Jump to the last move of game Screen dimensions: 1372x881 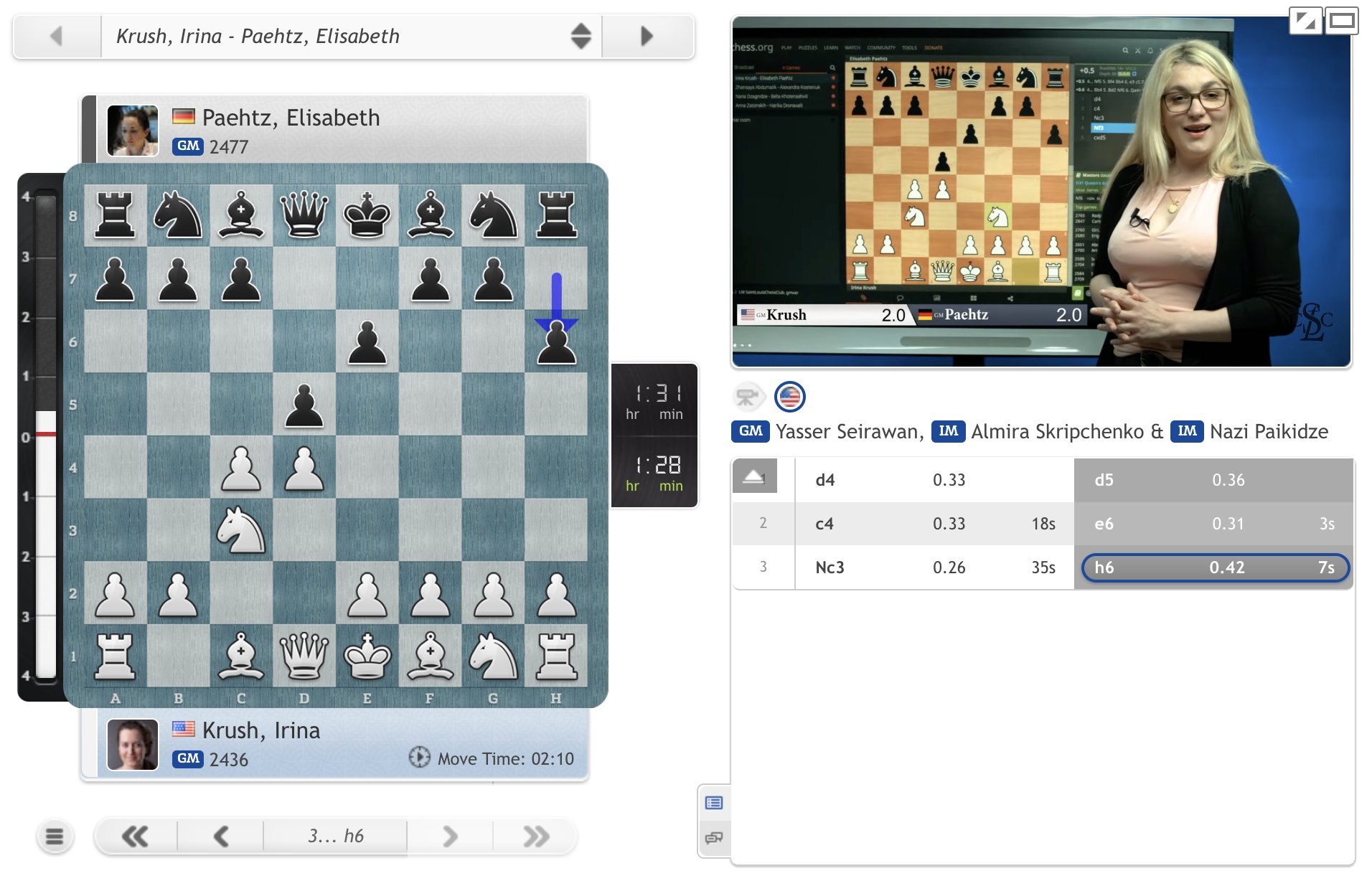pyautogui.click(x=536, y=836)
